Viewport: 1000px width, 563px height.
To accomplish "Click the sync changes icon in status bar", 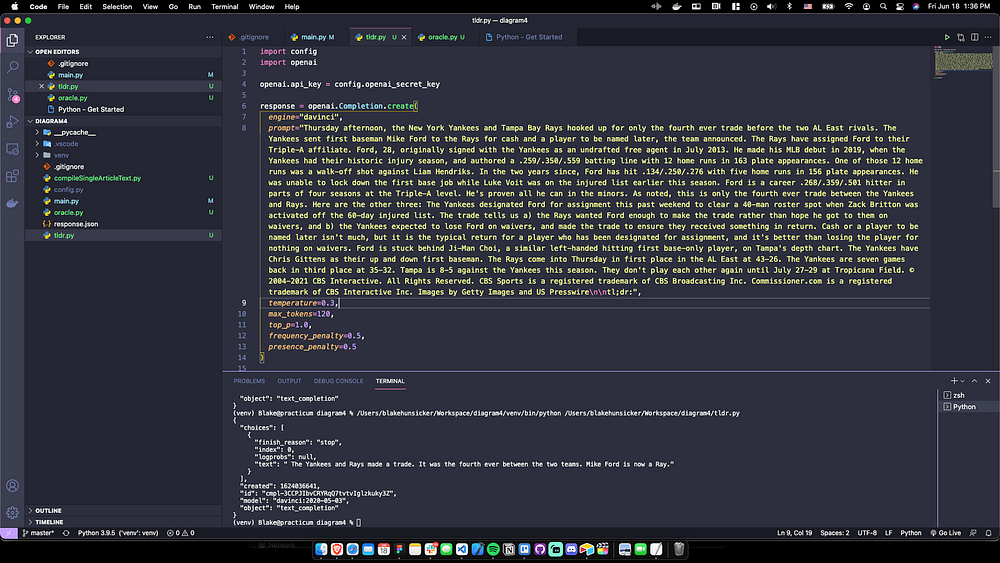I will pyautogui.click(x=66, y=533).
